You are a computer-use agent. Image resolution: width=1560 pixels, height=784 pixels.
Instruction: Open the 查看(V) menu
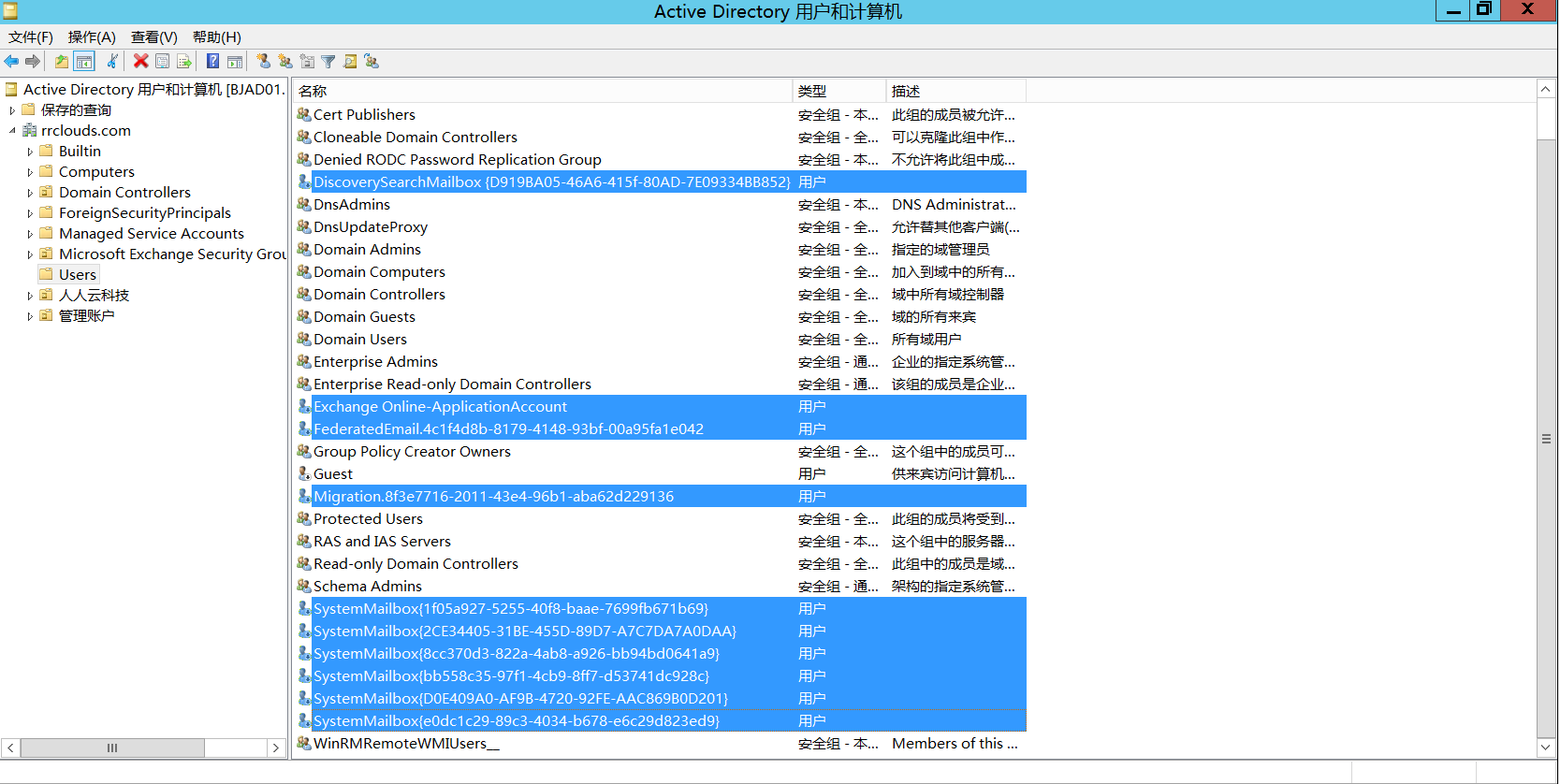[x=154, y=36]
